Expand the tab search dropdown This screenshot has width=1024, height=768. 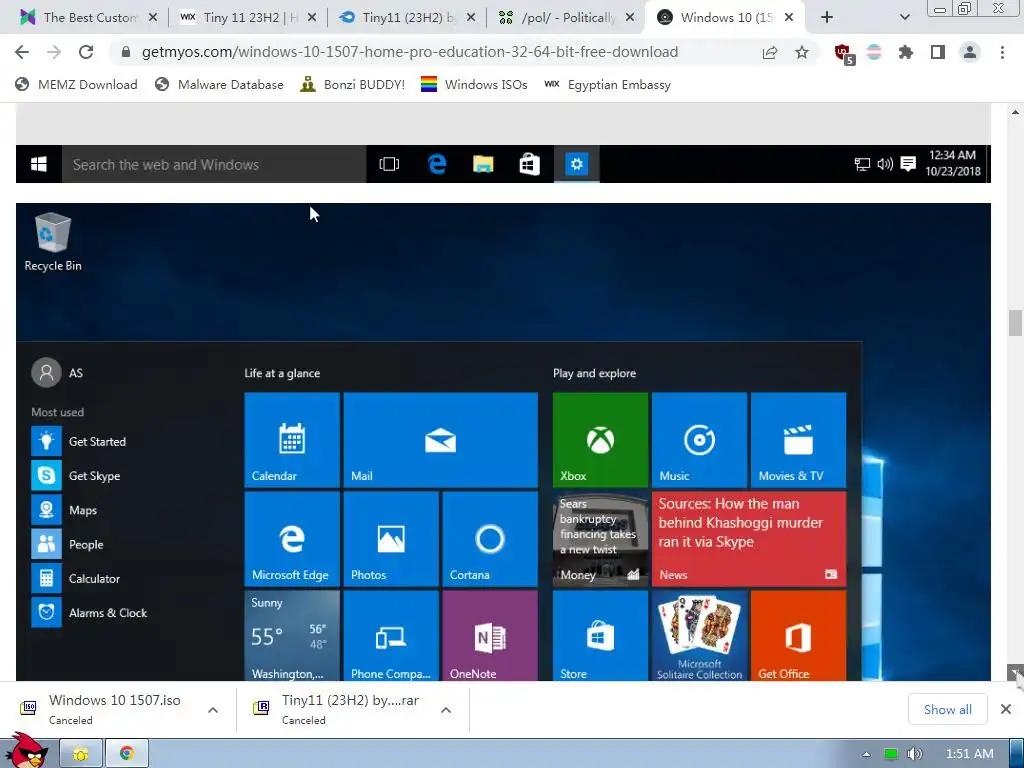click(x=904, y=18)
